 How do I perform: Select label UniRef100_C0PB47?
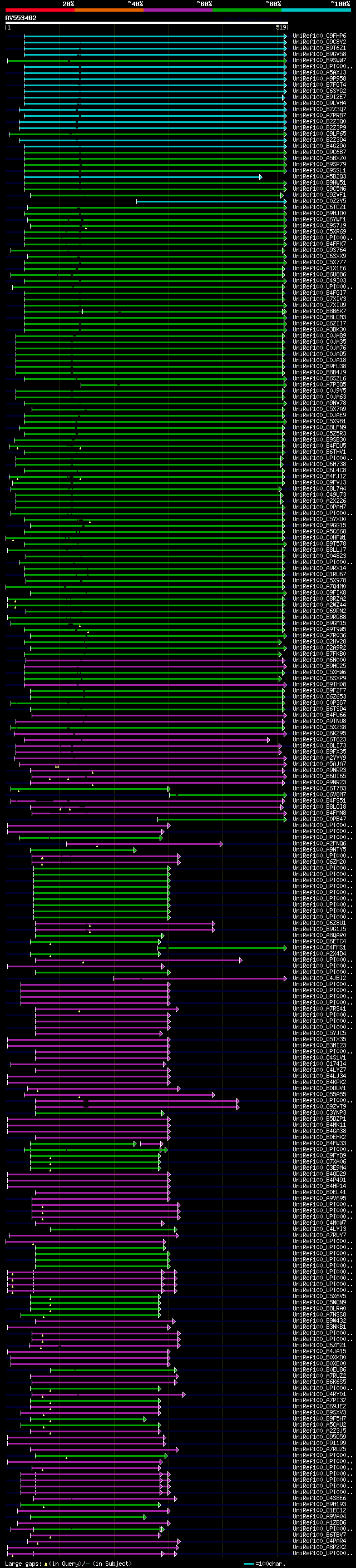tap(319, 819)
